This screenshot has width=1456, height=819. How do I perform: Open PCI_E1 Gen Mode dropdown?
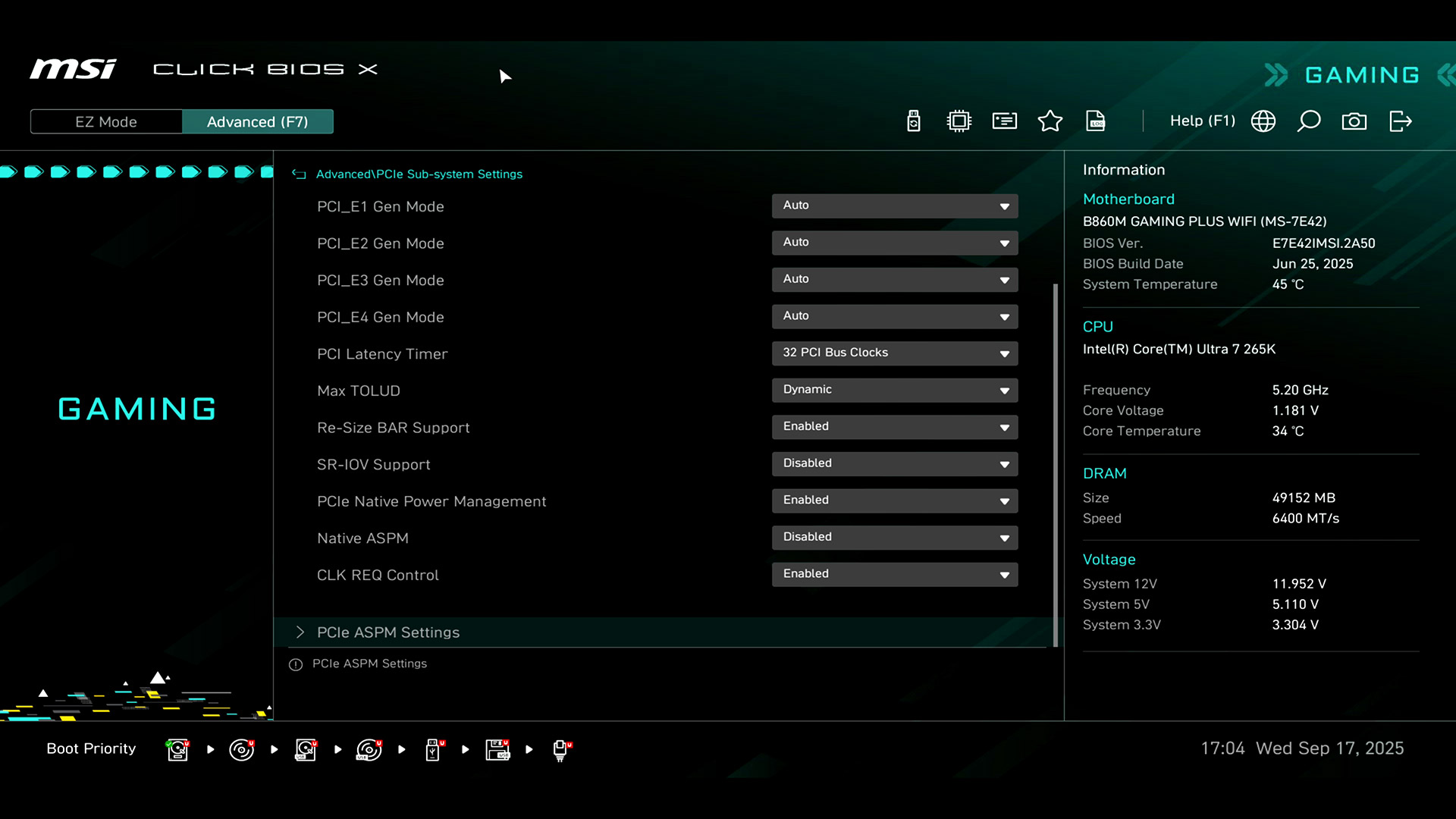[895, 206]
